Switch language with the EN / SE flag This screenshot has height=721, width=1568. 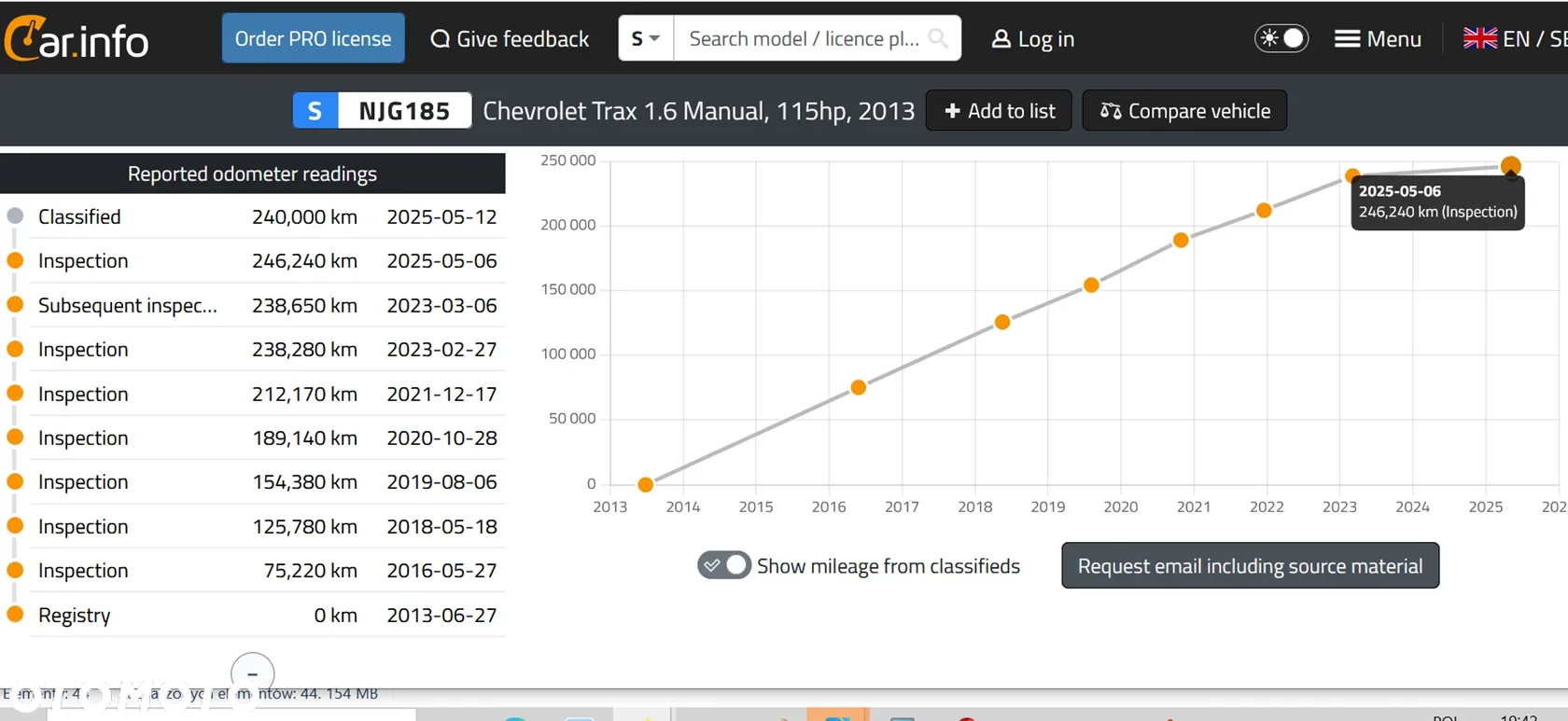tap(1514, 38)
